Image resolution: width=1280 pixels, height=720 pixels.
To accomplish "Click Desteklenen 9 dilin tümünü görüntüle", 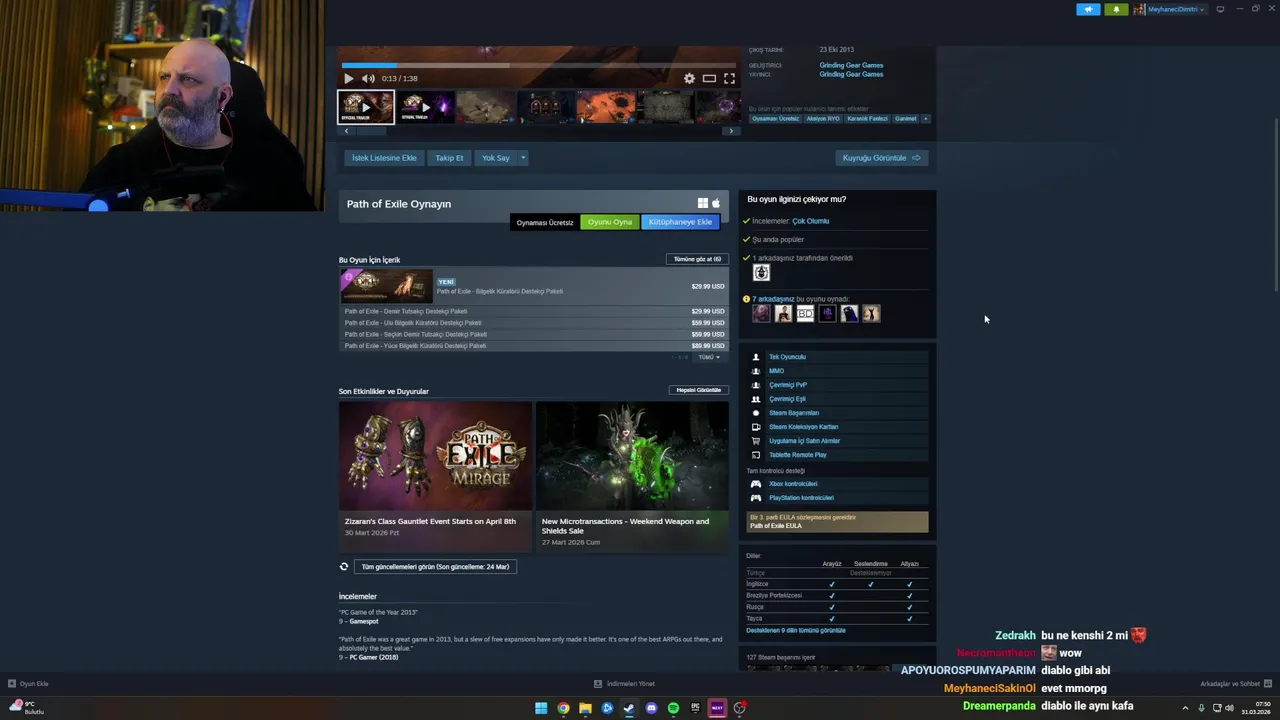I will 796,631.
